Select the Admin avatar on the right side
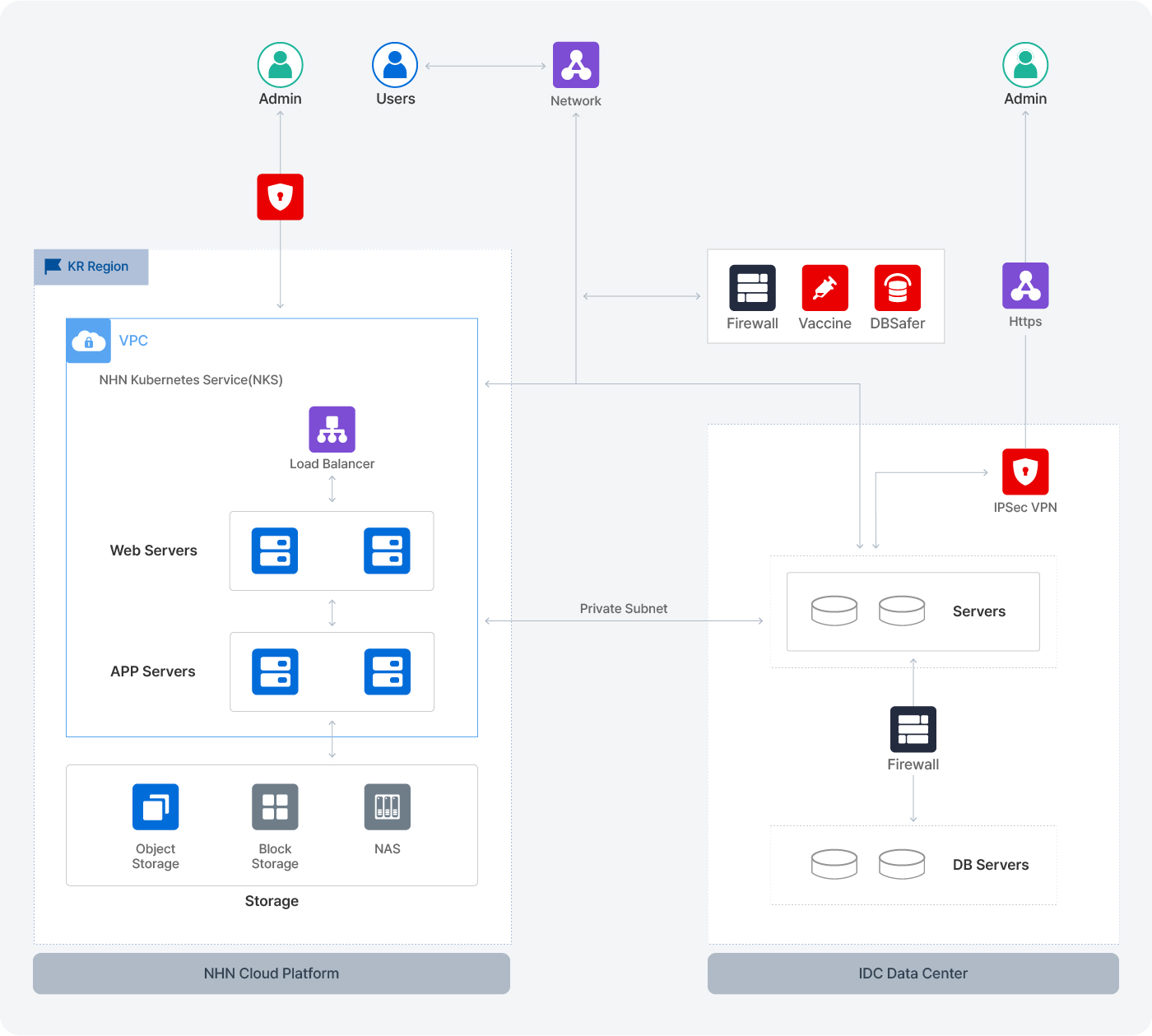The width and height of the screenshot is (1152, 1036). [x=1025, y=63]
